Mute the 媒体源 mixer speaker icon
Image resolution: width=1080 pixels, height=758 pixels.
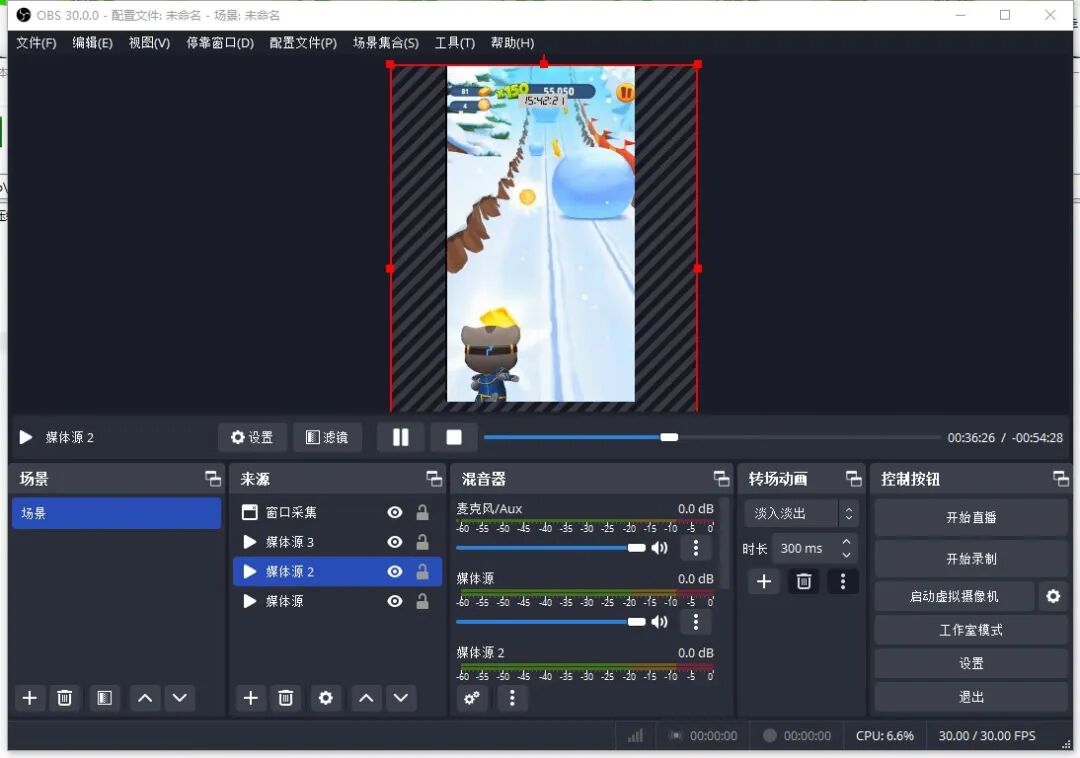click(660, 622)
